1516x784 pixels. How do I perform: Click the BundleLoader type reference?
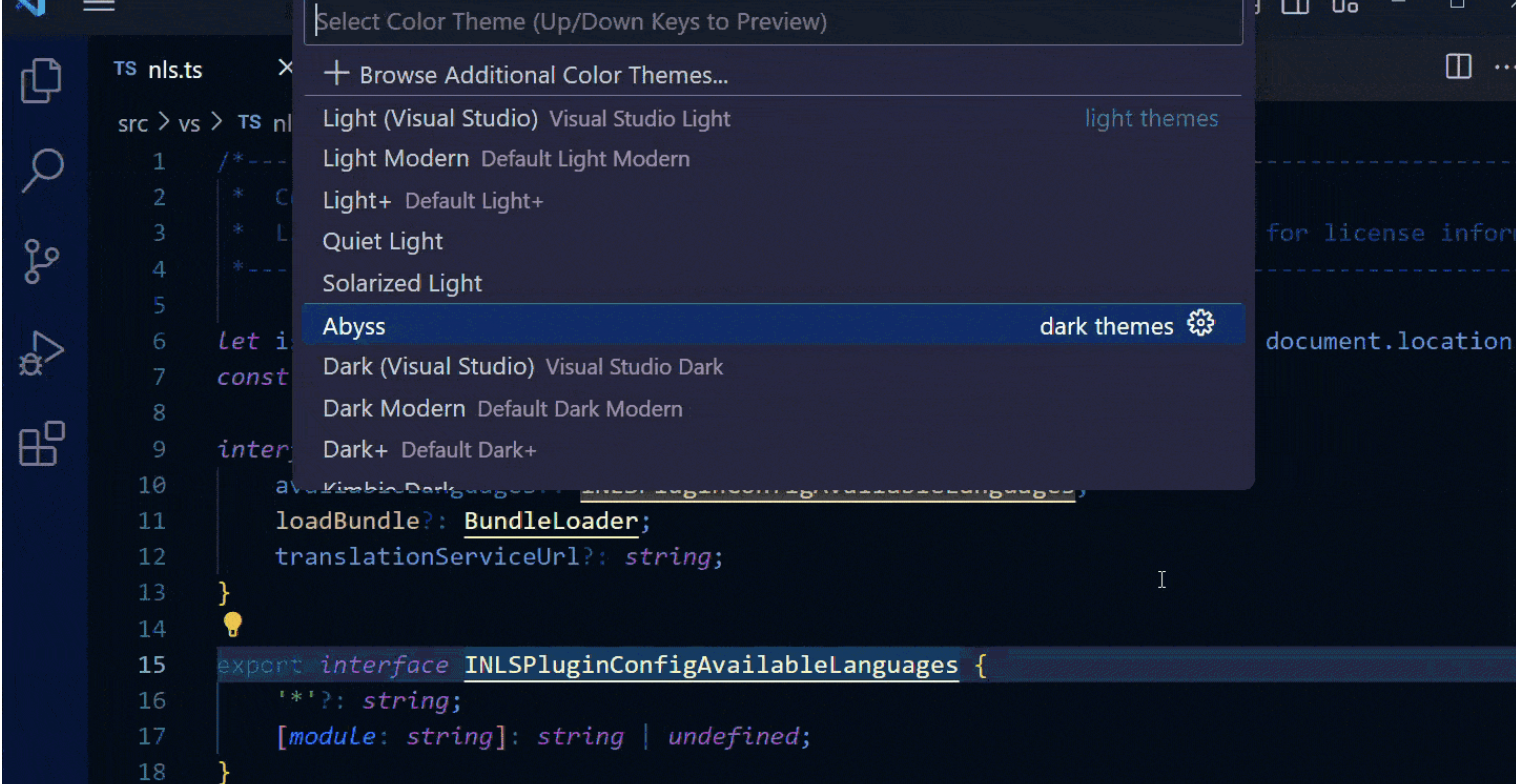551,521
